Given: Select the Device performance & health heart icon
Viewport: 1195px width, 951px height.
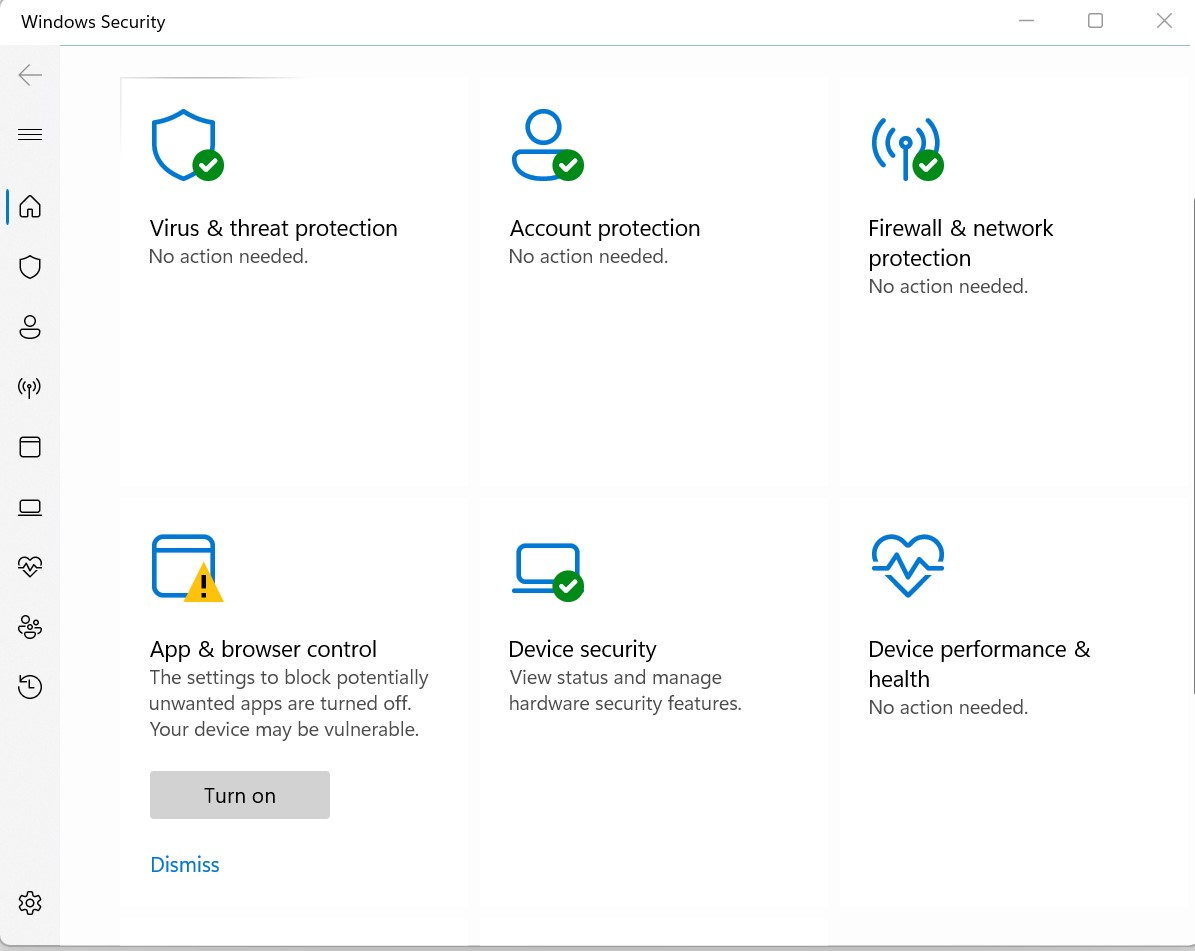Looking at the screenshot, I should [x=30, y=567].
